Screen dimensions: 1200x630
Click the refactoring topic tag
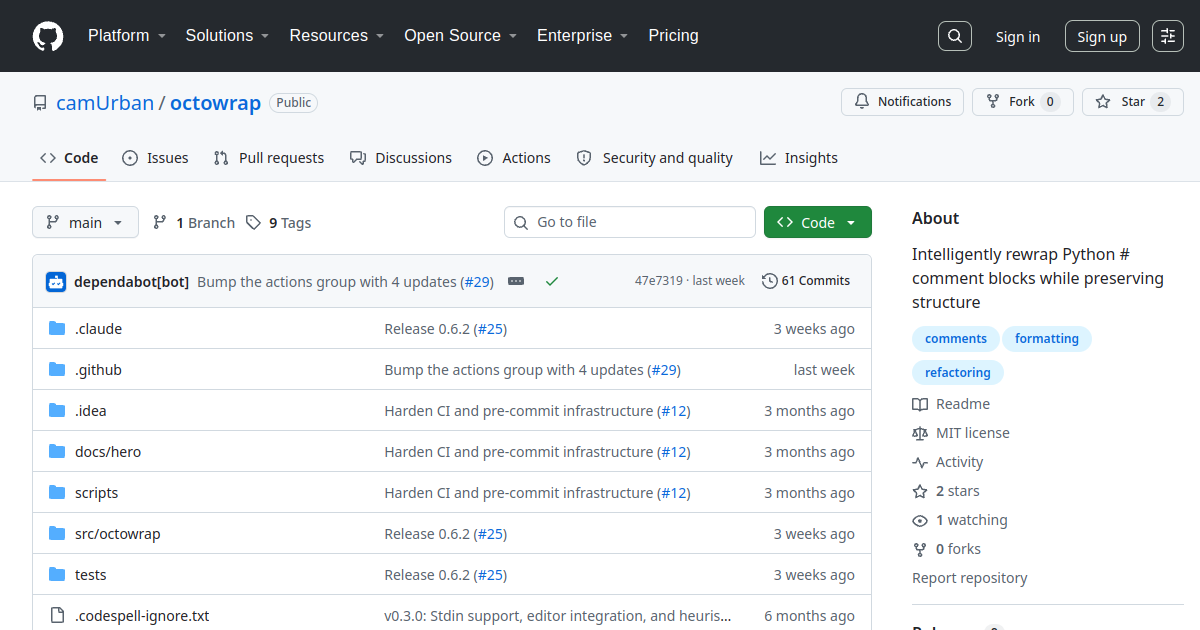(958, 373)
